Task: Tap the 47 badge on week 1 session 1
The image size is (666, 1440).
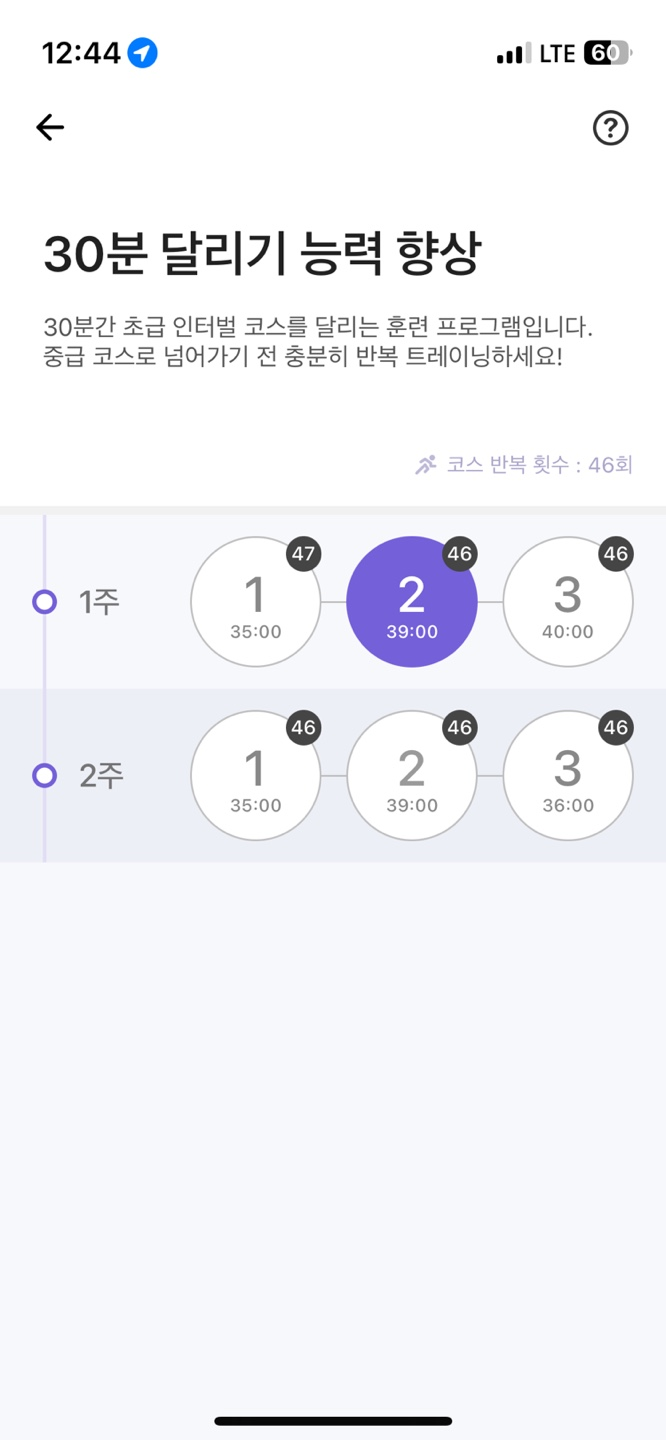Action: click(303, 554)
